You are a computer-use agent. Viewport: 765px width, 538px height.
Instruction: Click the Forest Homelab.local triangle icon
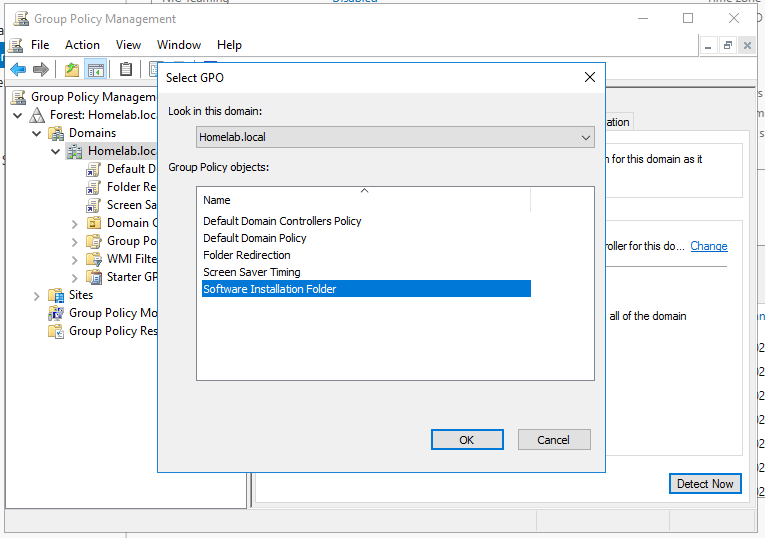tap(38, 115)
